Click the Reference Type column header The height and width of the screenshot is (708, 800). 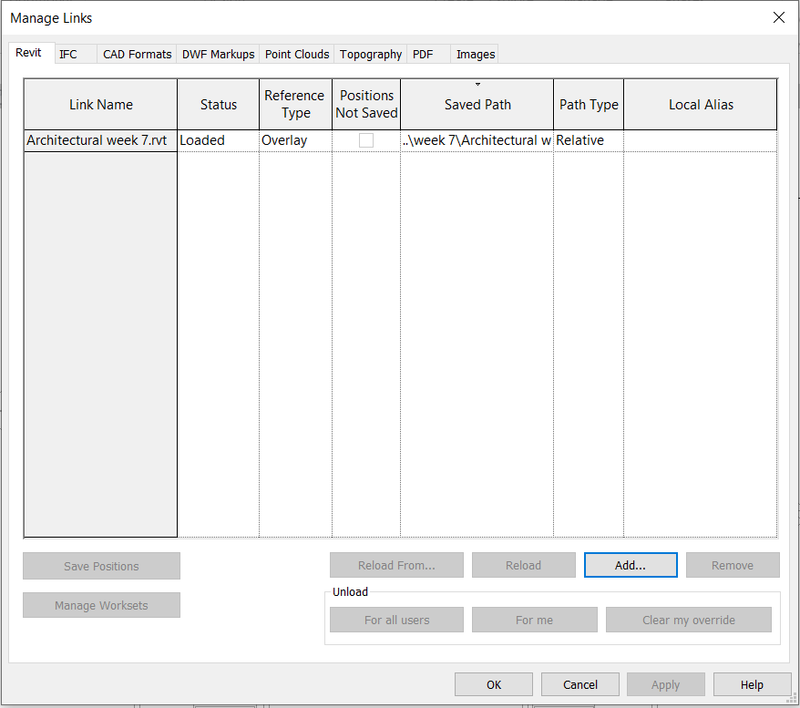click(x=295, y=104)
